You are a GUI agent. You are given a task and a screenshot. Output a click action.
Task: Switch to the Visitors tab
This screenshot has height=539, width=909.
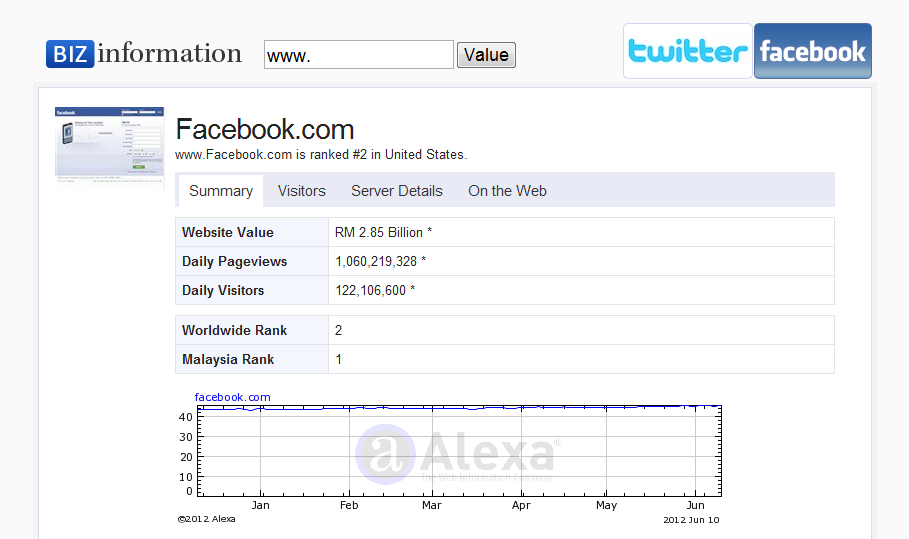click(301, 191)
